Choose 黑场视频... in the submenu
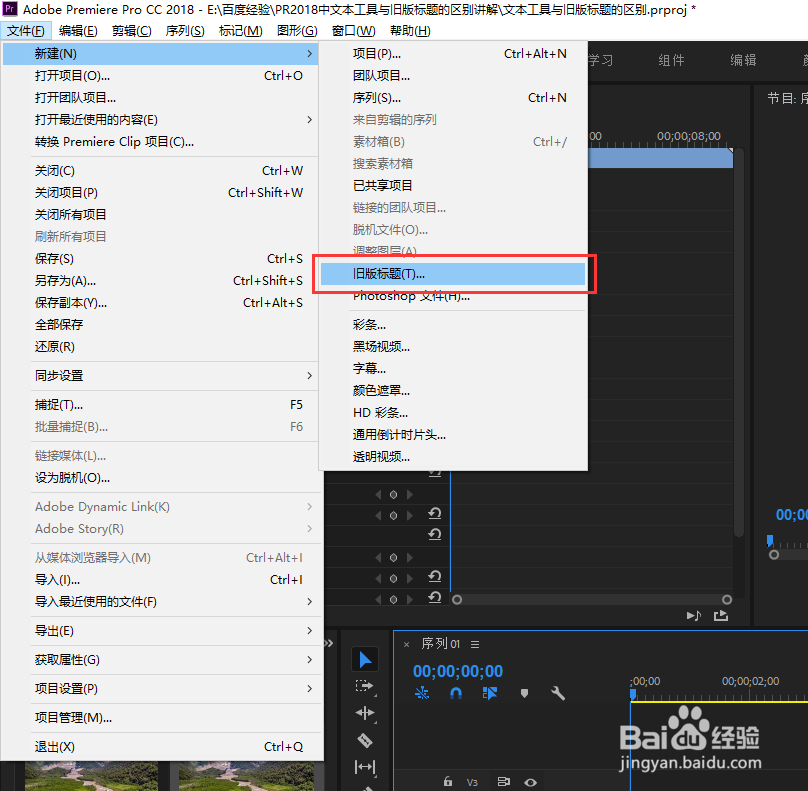 tap(452, 347)
